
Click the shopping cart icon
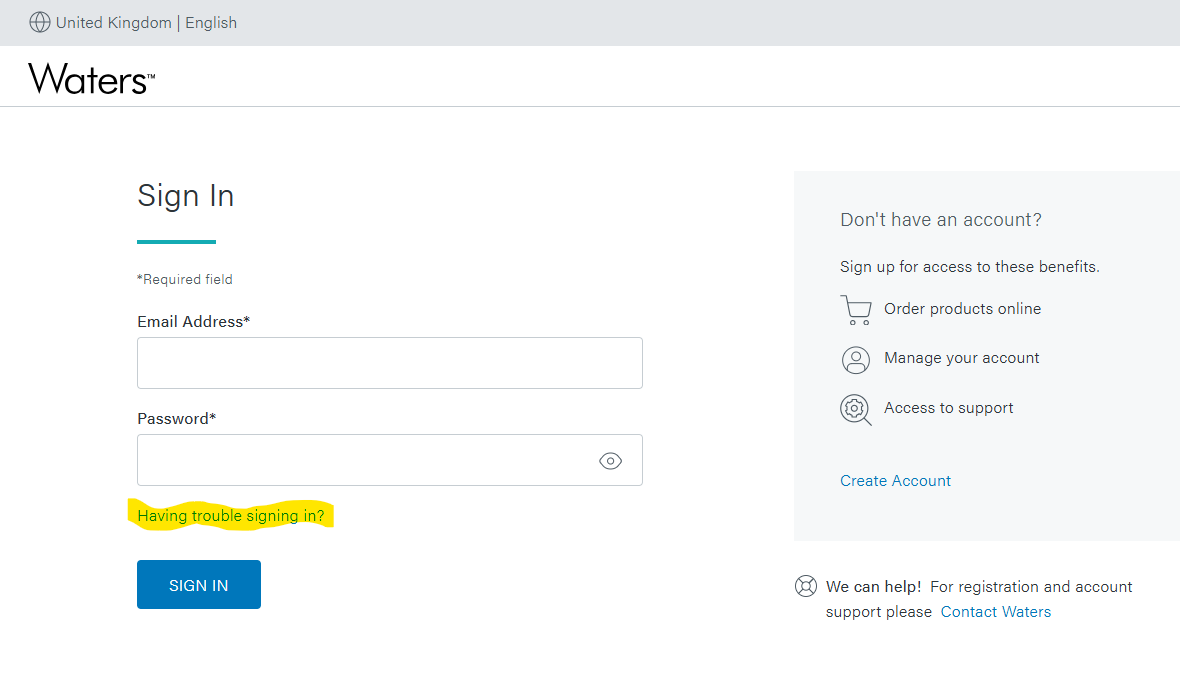pyautogui.click(x=856, y=310)
